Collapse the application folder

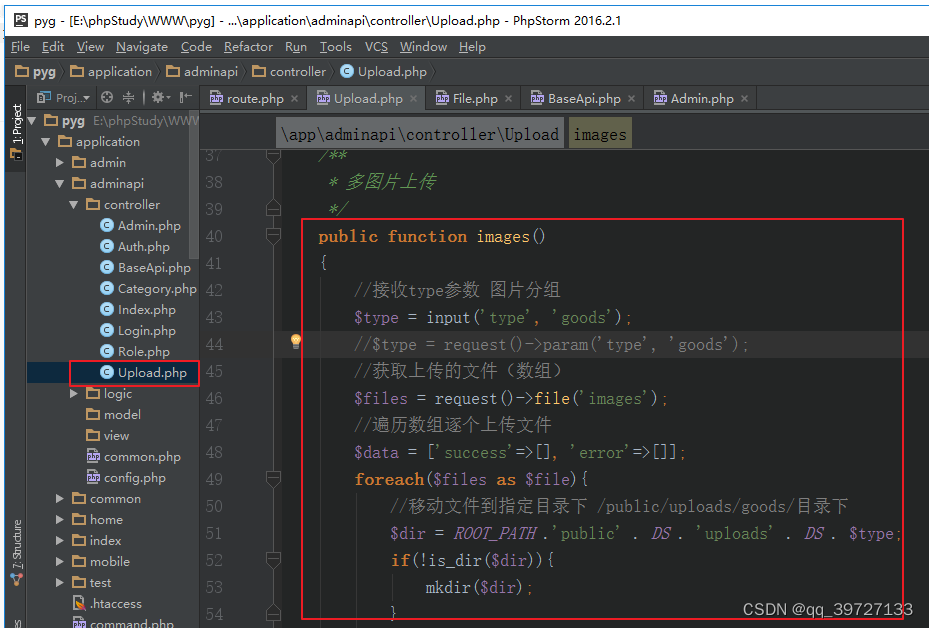point(46,142)
